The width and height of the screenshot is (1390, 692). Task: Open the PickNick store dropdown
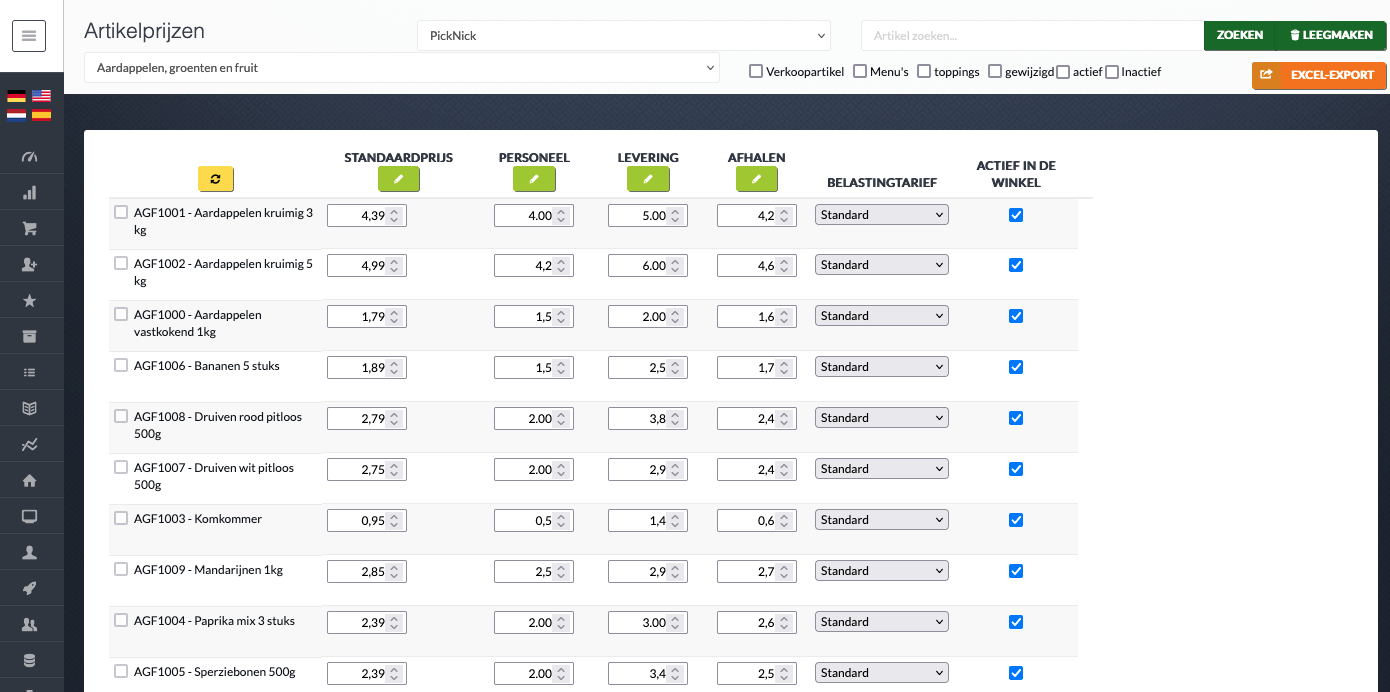point(624,36)
